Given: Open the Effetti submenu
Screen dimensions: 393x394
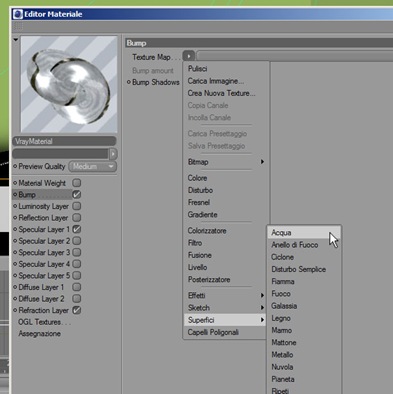Looking at the screenshot, I should 225,296.
